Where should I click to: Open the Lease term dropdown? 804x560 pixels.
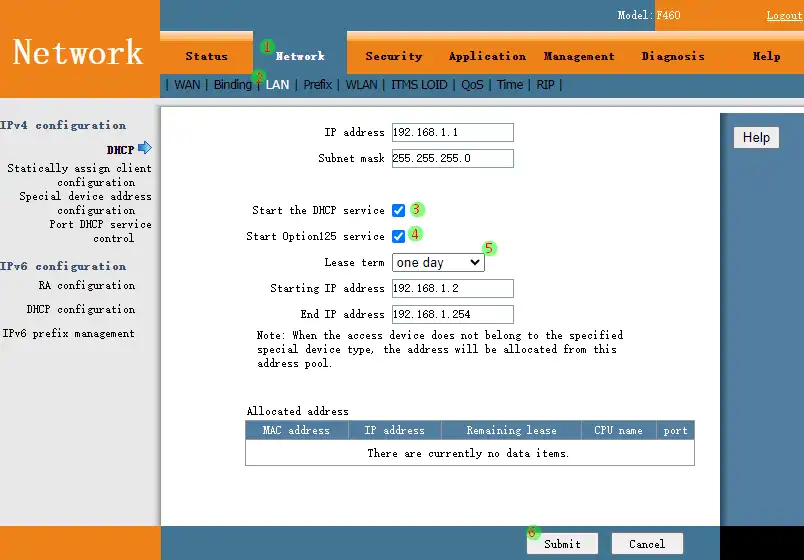[438, 262]
